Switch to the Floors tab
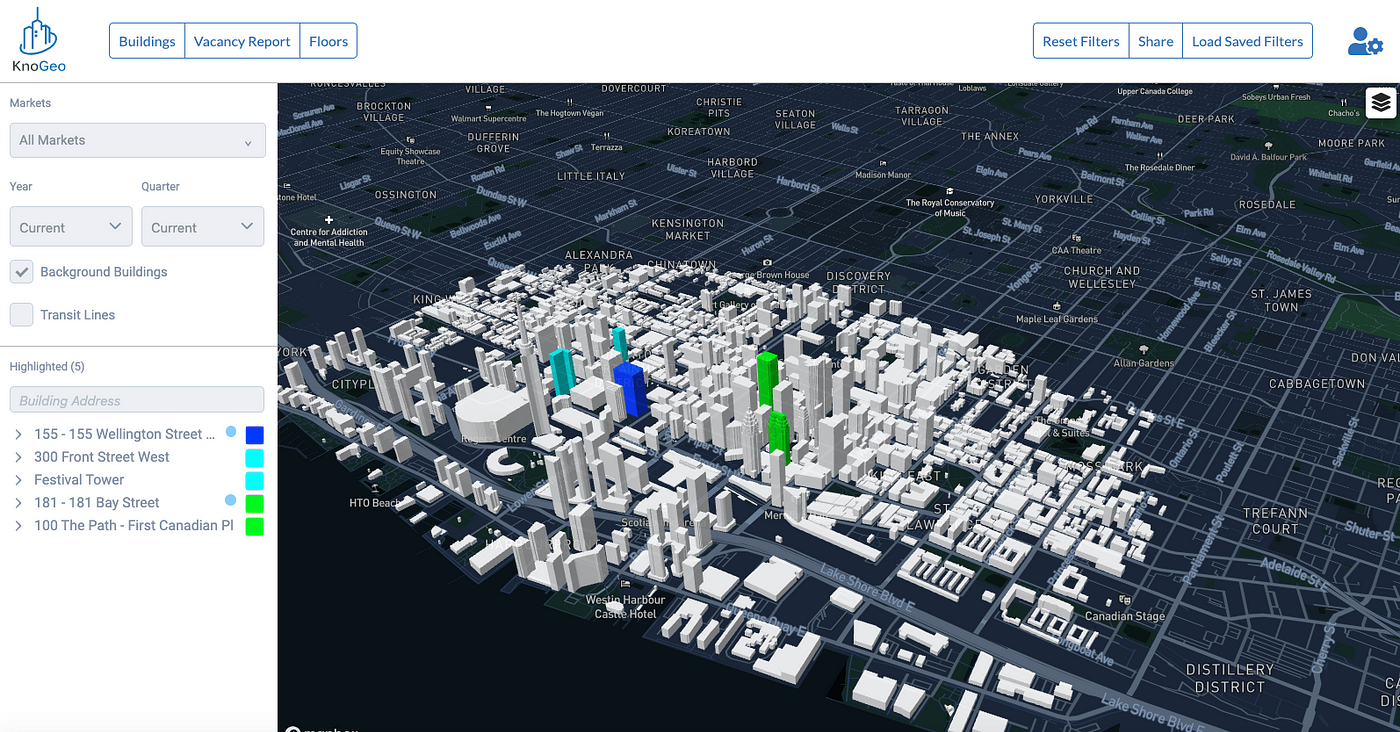Image resolution: width=1400 pixels, height=732 pixels. tap(328, 41)
